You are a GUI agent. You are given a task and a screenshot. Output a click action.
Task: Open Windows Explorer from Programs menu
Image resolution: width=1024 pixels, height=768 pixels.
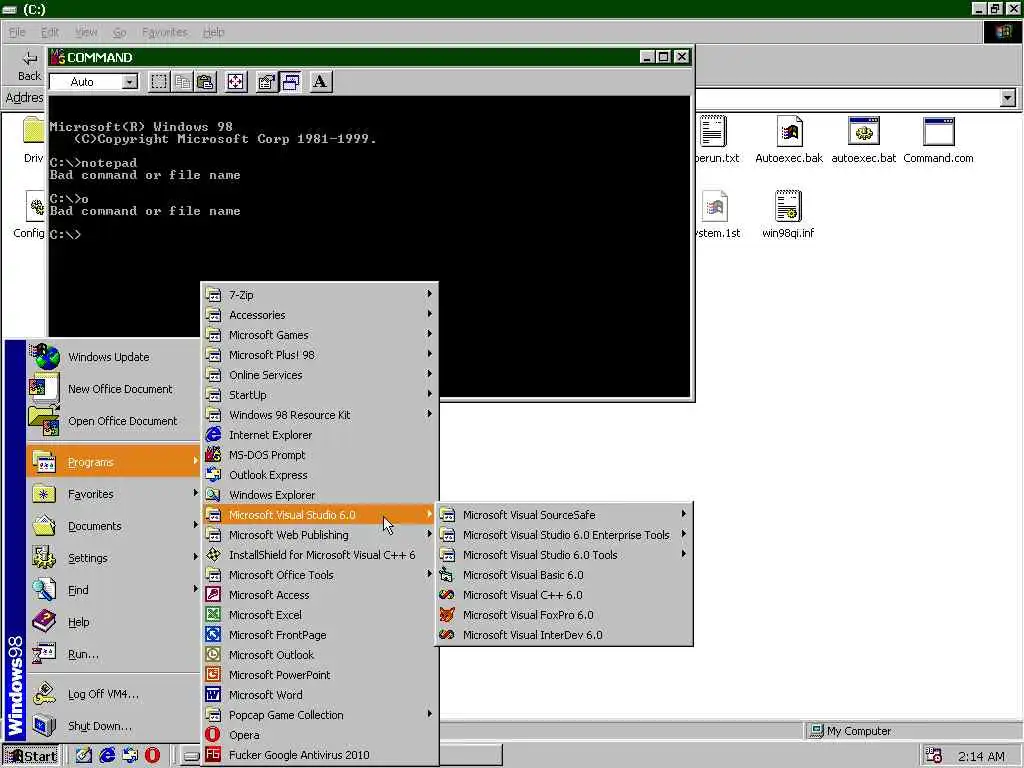point(319,495)
